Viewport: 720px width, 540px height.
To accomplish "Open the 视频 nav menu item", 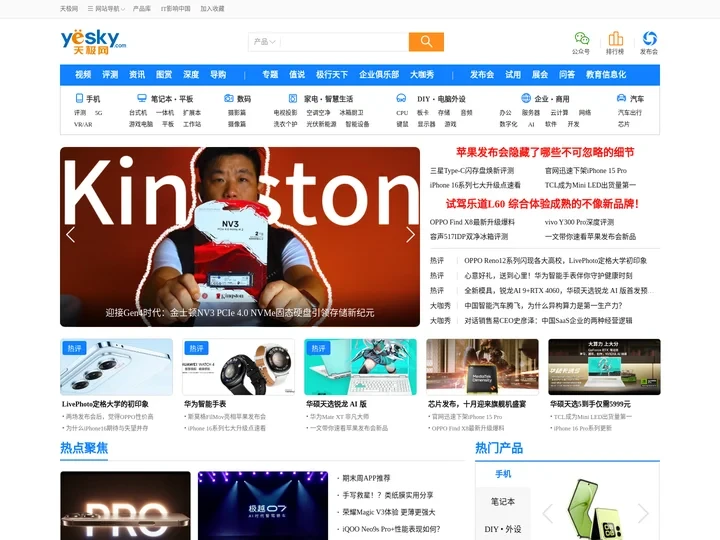I will click(x=83, y=74).
